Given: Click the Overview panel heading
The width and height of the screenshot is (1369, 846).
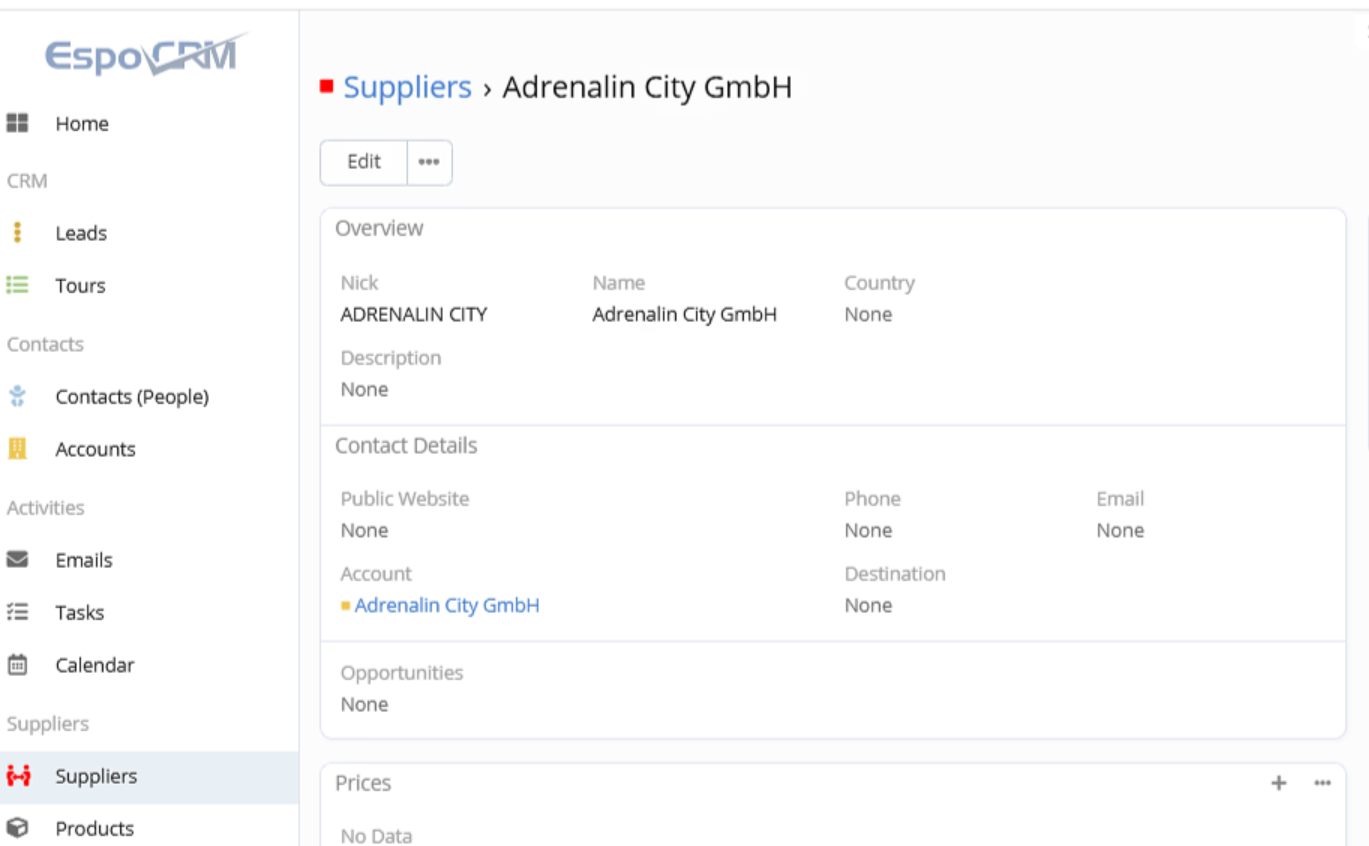Looking at the screenshot, I should [x=379, y=228].
